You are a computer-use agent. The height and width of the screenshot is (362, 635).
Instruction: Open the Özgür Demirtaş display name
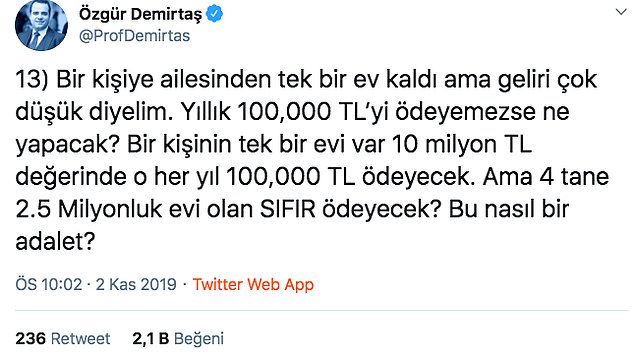(140, 15)
